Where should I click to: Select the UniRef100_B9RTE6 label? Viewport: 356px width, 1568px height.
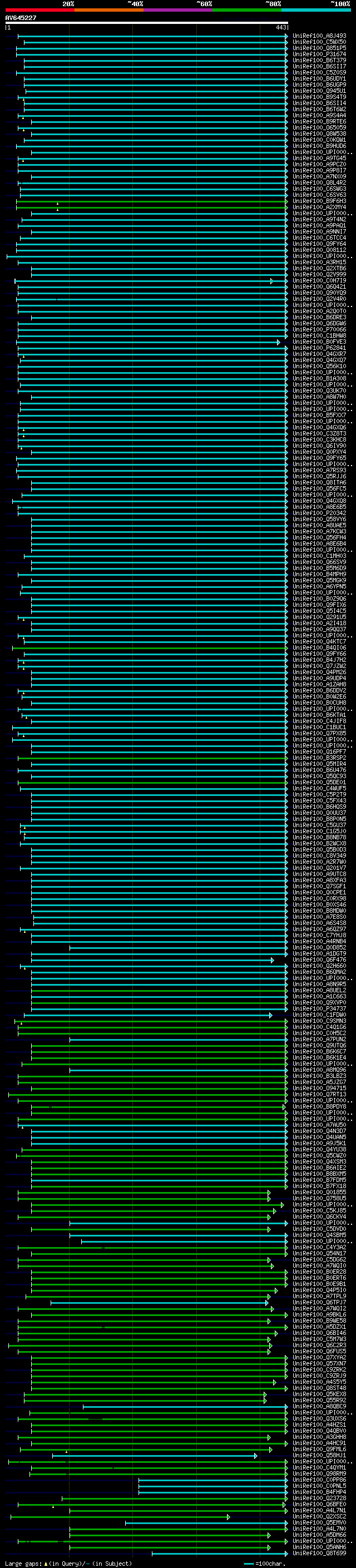click(319, 122)
